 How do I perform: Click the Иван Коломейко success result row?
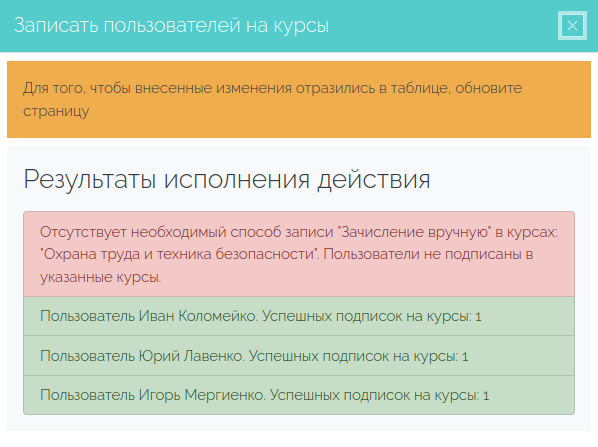[299, 316]
